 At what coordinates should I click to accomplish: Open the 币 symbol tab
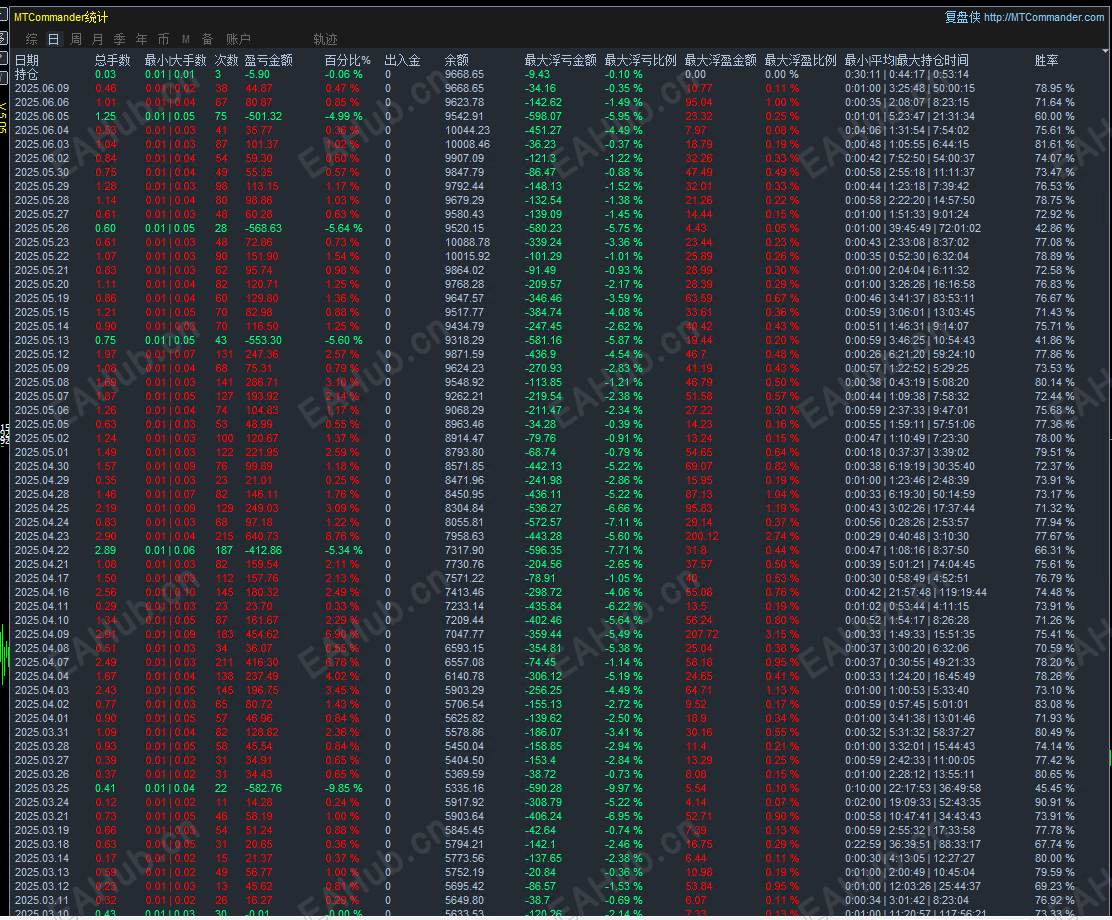click(164, 39)
